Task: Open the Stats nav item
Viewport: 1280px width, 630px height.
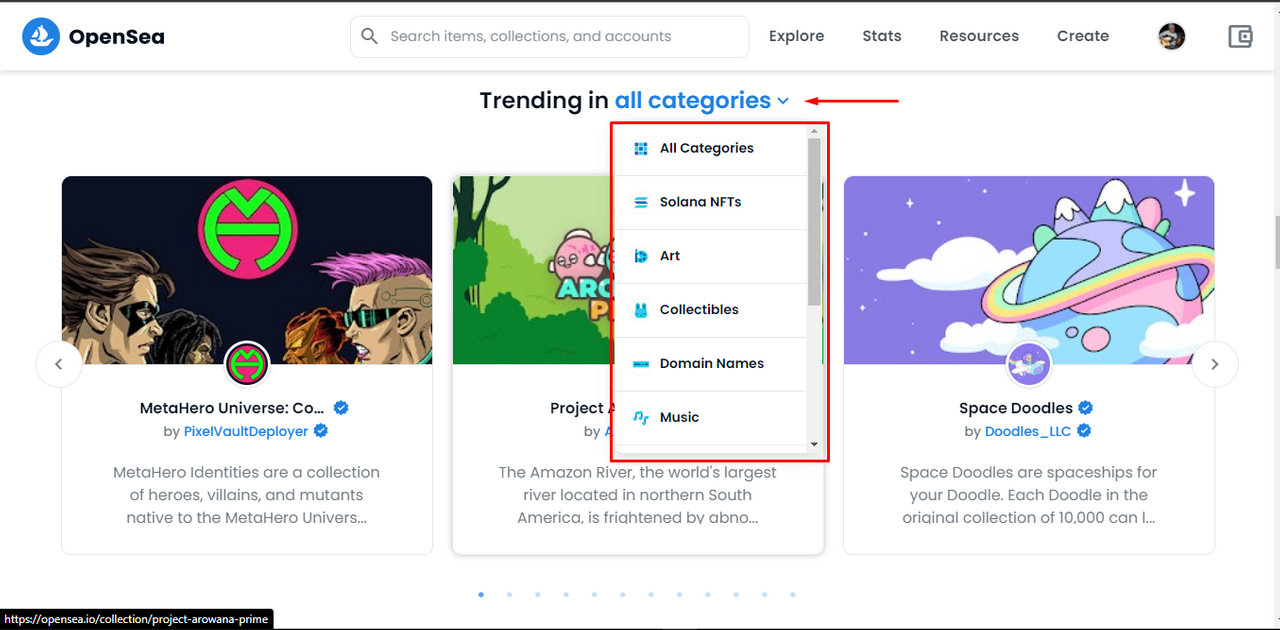Action: 882,36
